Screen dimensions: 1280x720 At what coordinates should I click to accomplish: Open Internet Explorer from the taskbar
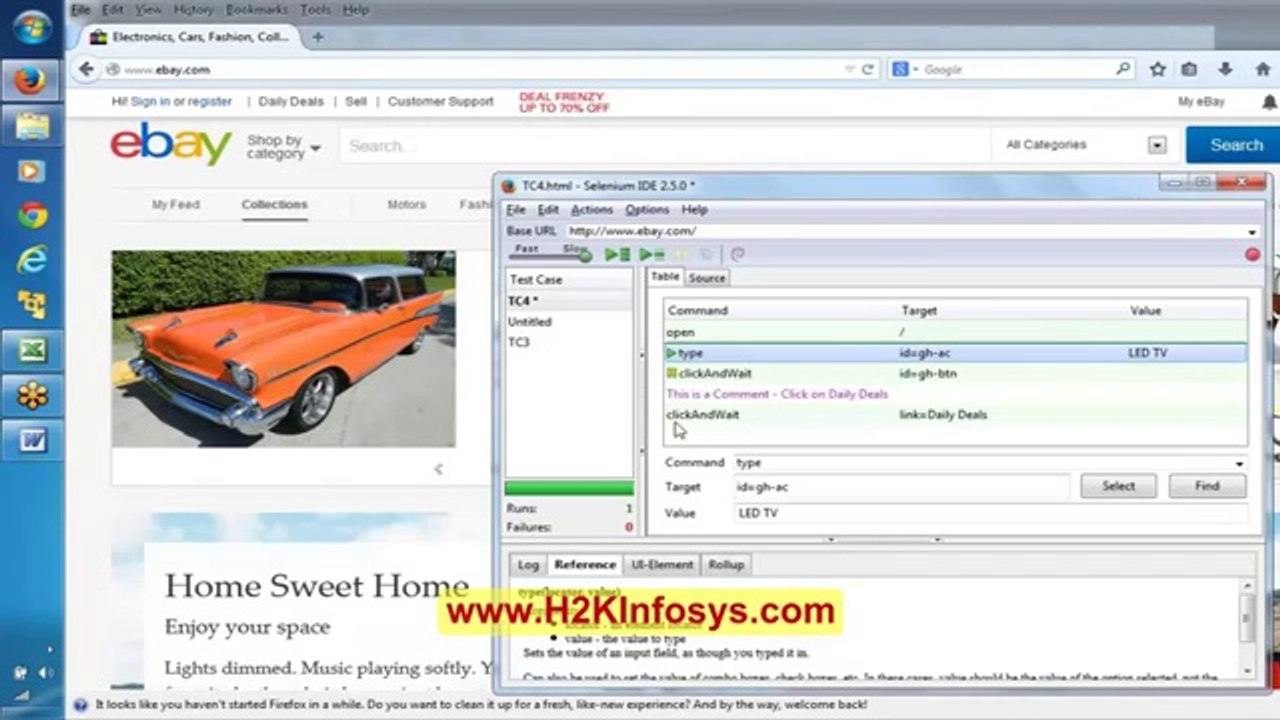(x=31, y=261)
